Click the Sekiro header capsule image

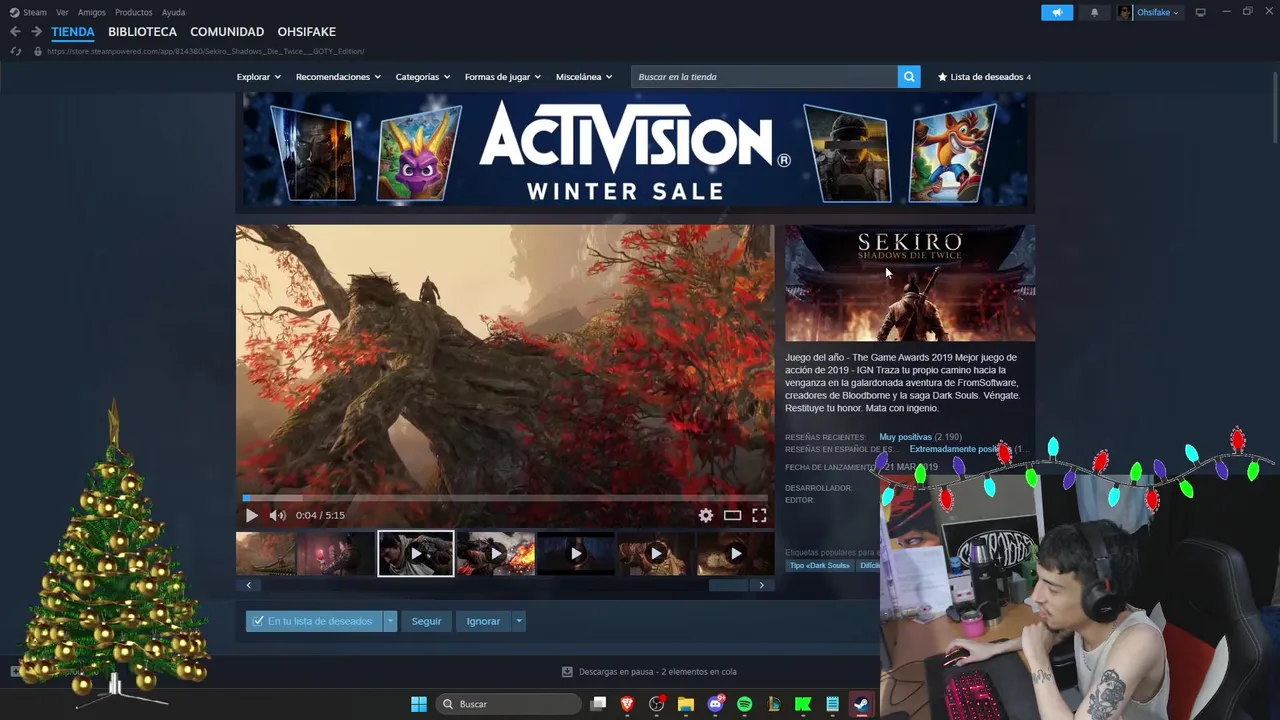(x=910, y=283)
